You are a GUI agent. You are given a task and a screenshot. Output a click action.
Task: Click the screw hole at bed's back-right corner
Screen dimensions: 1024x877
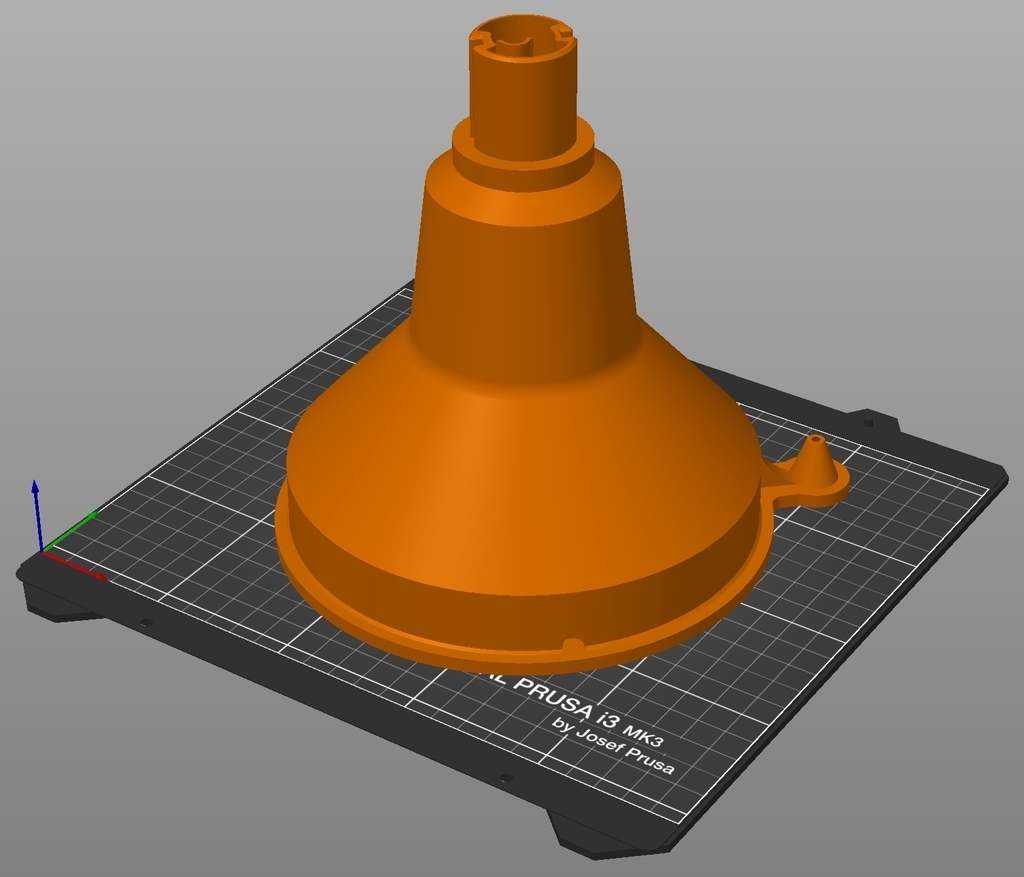pyautogui.click(x=868, y=423)
